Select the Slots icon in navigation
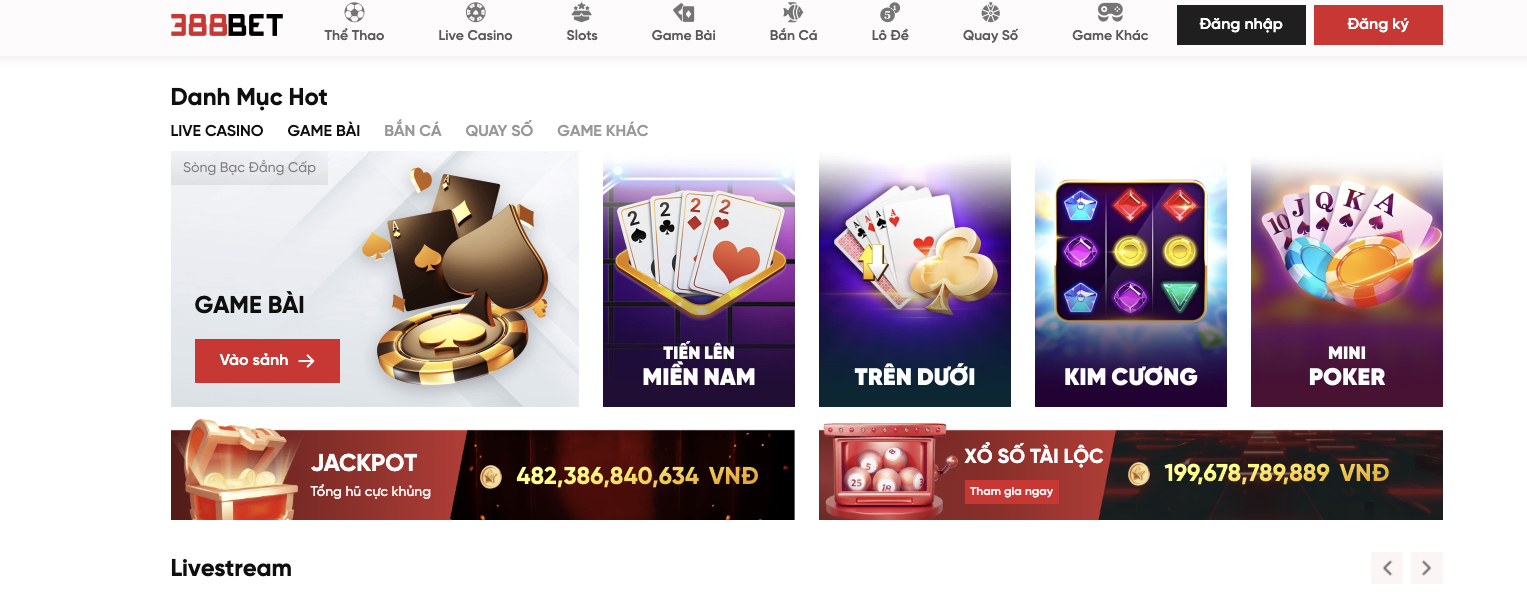1527x603 pixels. click(x=581, y=13)
